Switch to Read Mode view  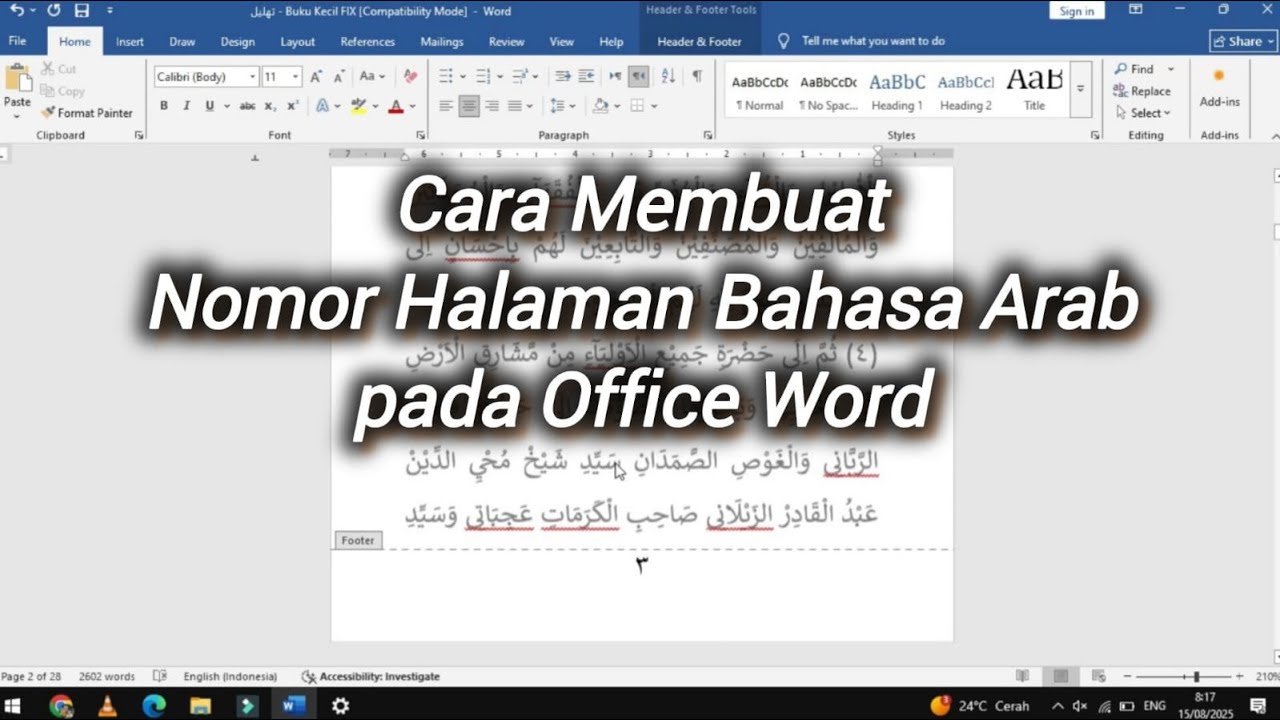1022,677
